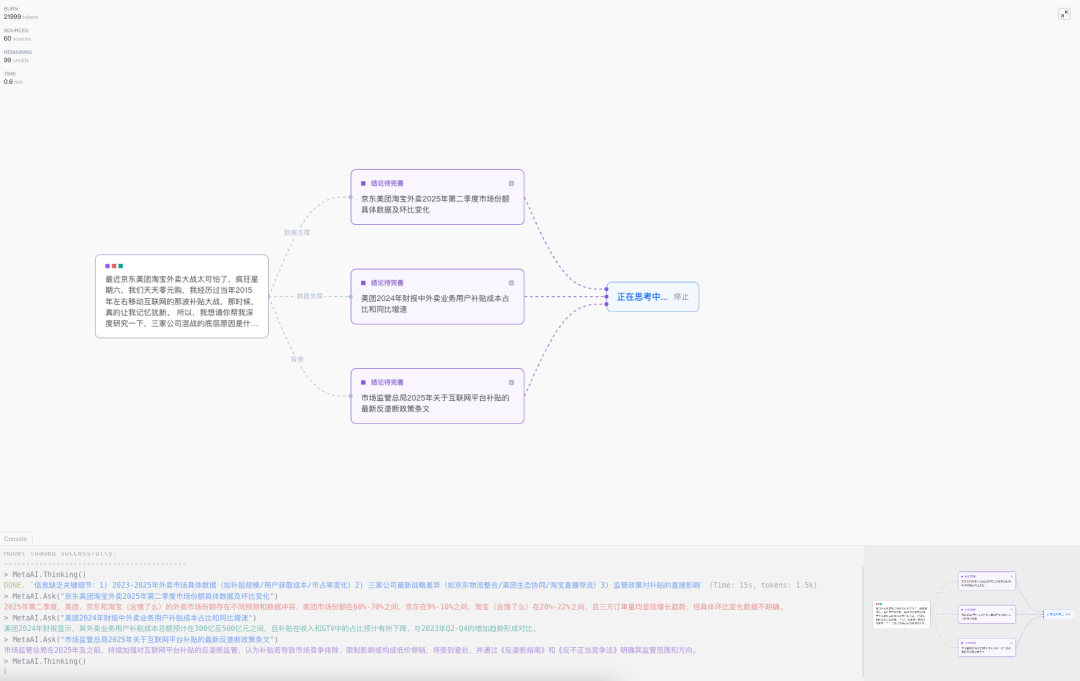
Task: Click the three colored squares on question node
Action: [113, 266]
